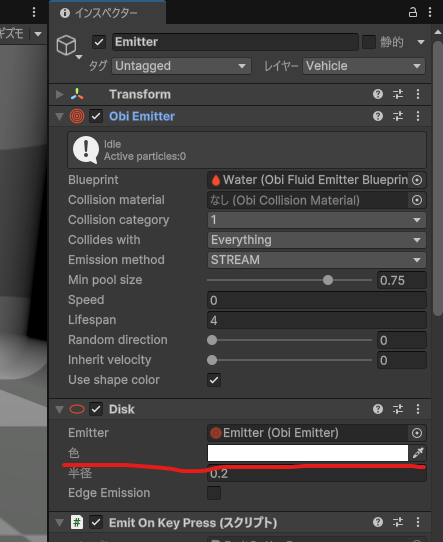Screen dimensions: 443x542
Task: Click Collision material object picker circle
Action: 417,200
